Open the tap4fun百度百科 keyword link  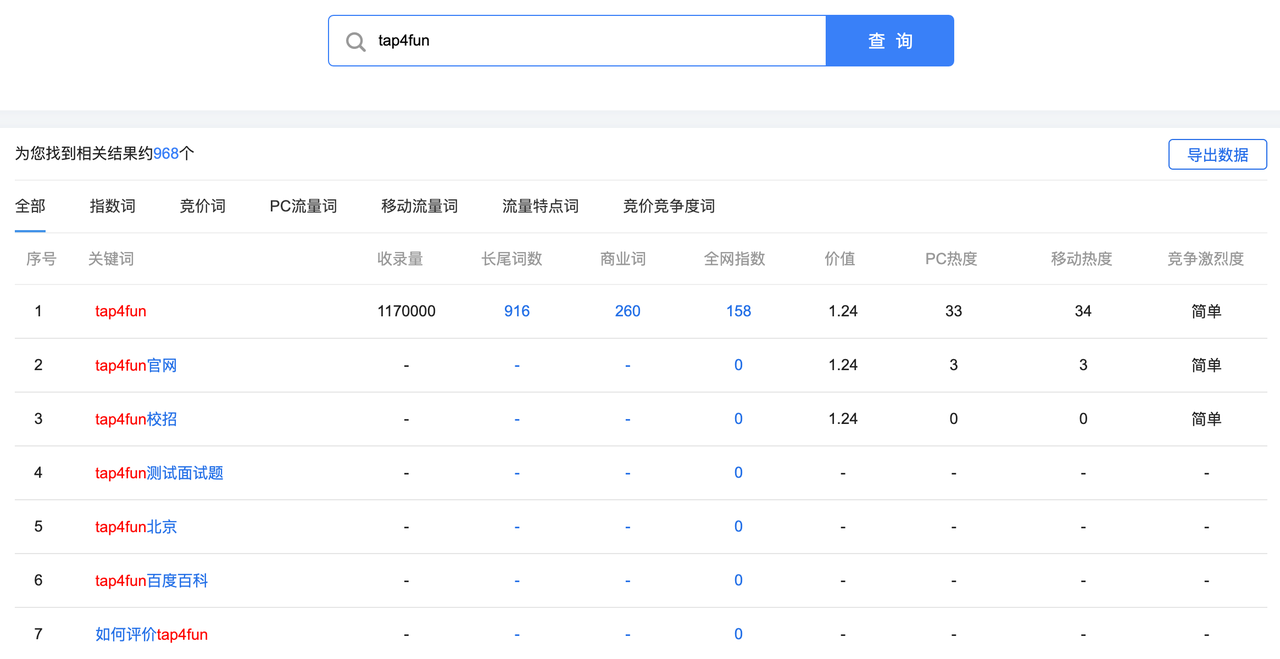pyautogui.click(x=151, y=581)
